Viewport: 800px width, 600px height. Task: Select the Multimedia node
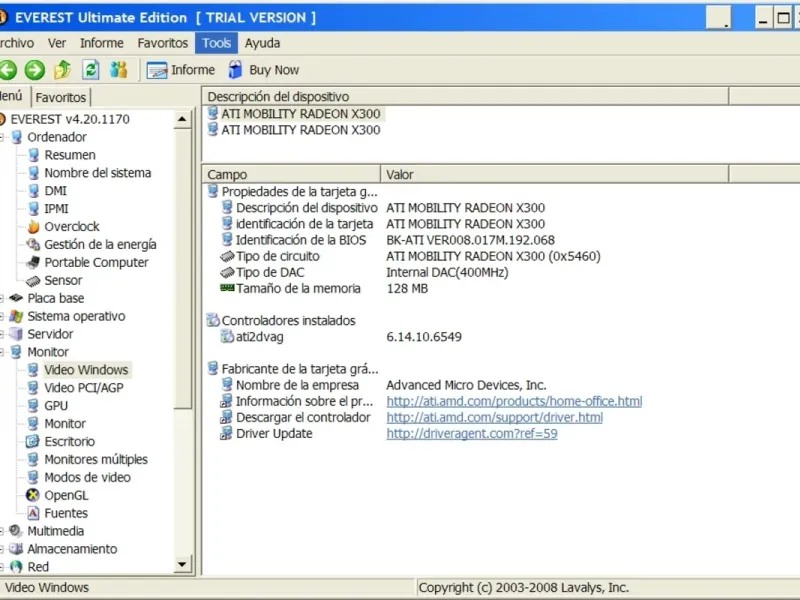point(46,531)
